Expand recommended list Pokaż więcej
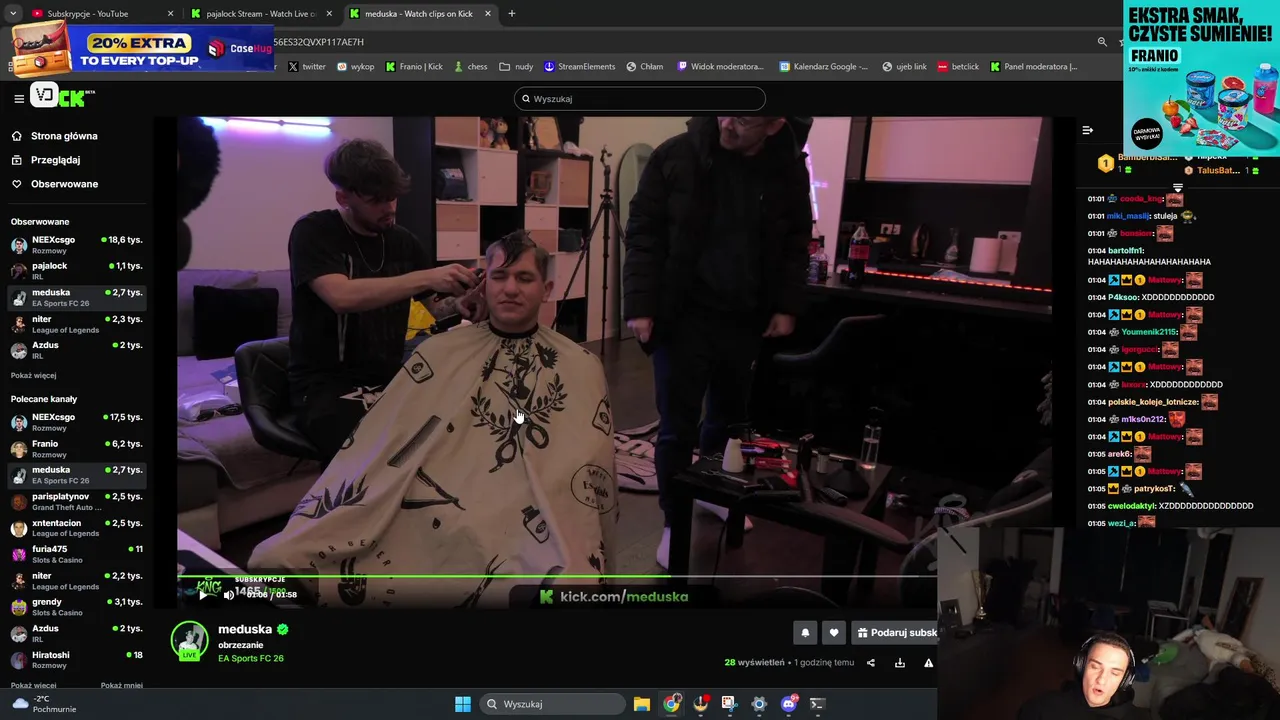1280x720 pixels. coord(33,686)
